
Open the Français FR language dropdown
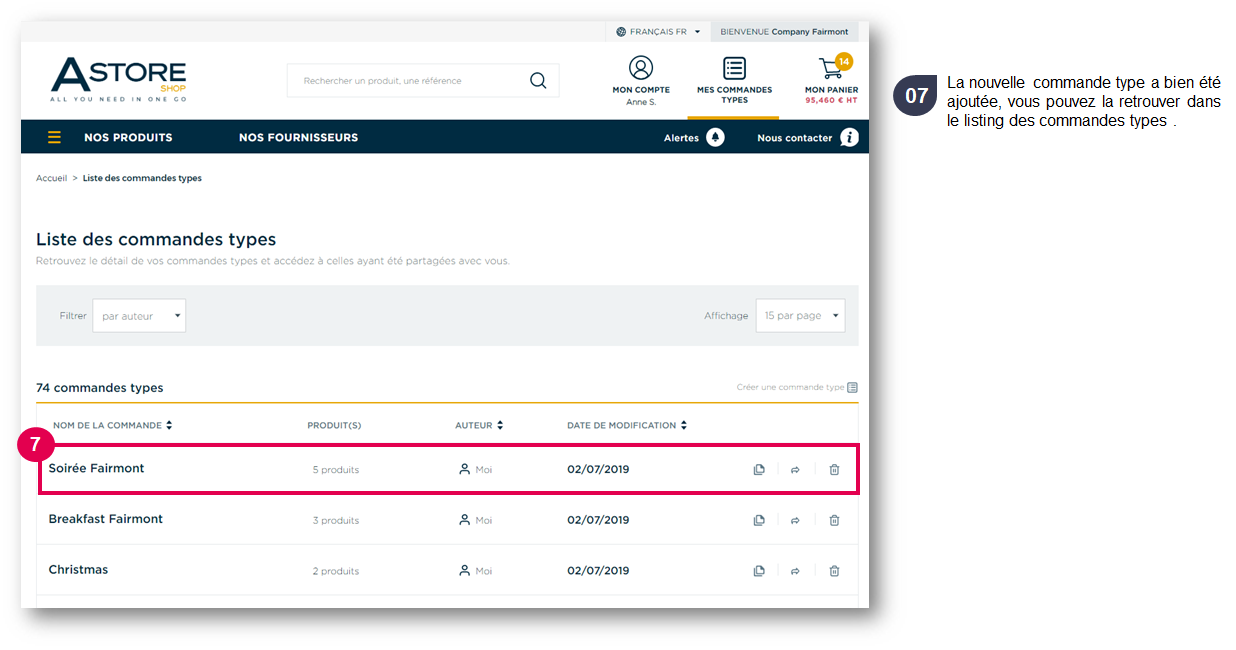[x=658, y=32]
